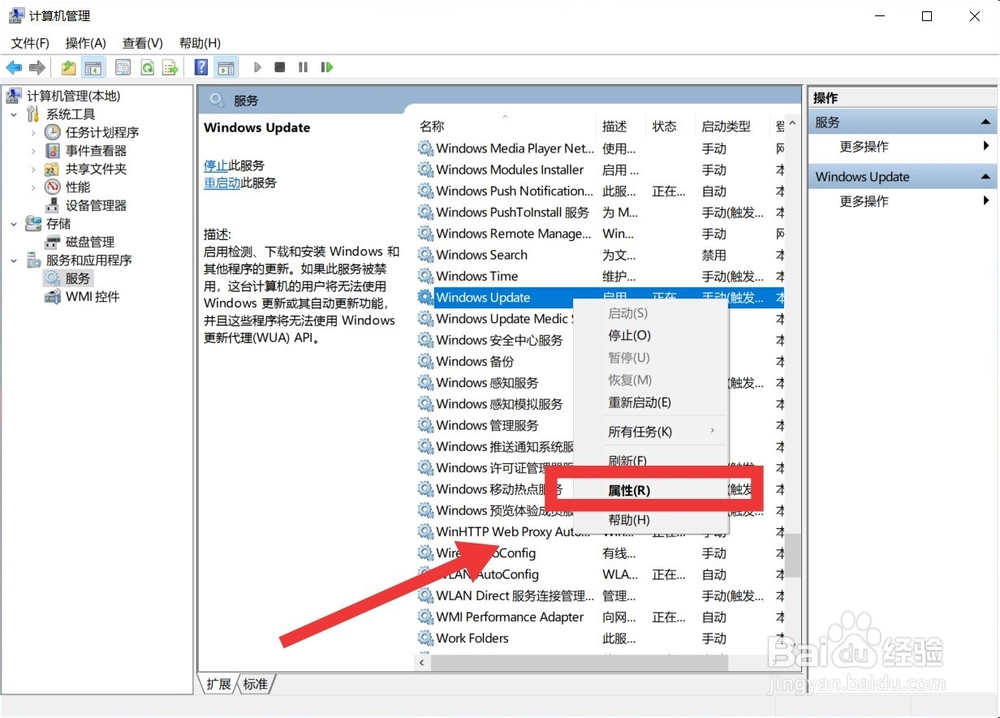Choose 帮助(H) in the context menu

(x=651, y=520)
